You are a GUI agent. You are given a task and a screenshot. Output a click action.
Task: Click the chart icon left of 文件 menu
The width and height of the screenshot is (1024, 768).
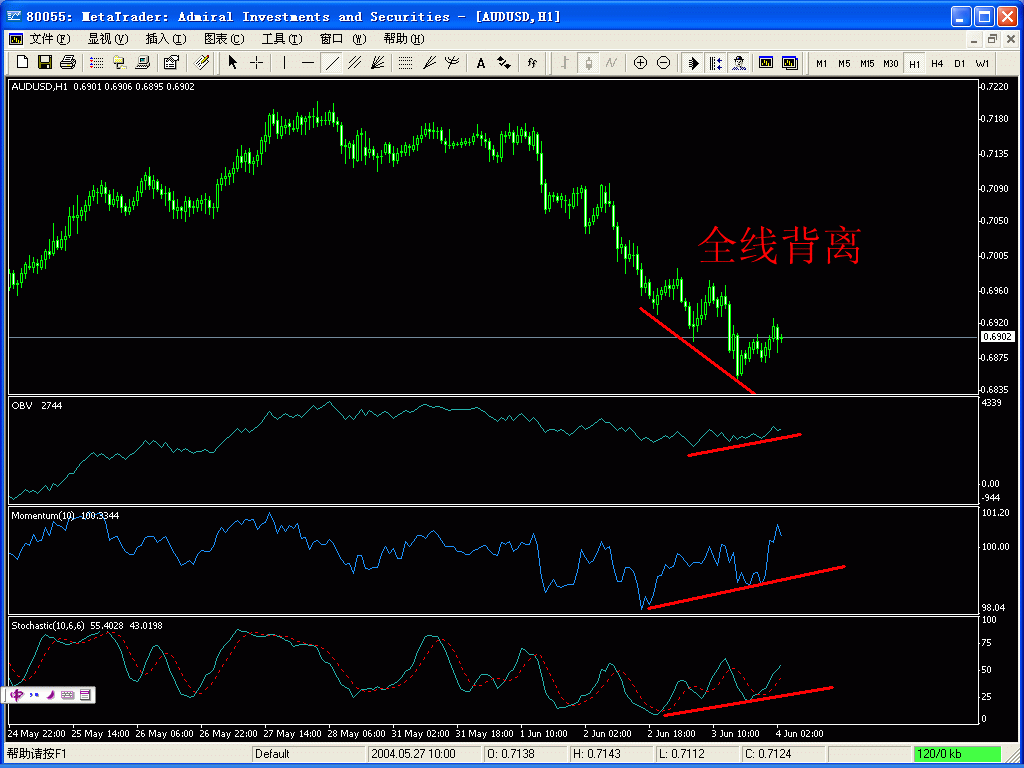tap(16, 39)
